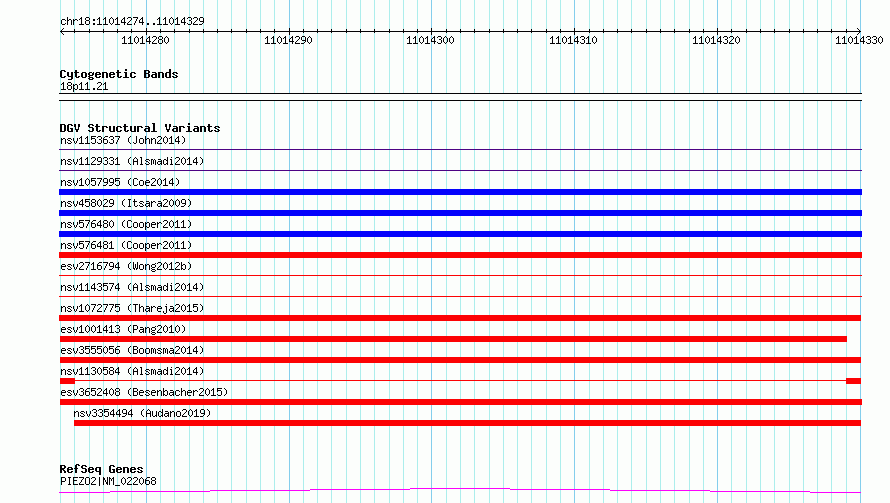
Task: Select variant esv1001413 (Pang2010) label
Action: pos(123,329)
